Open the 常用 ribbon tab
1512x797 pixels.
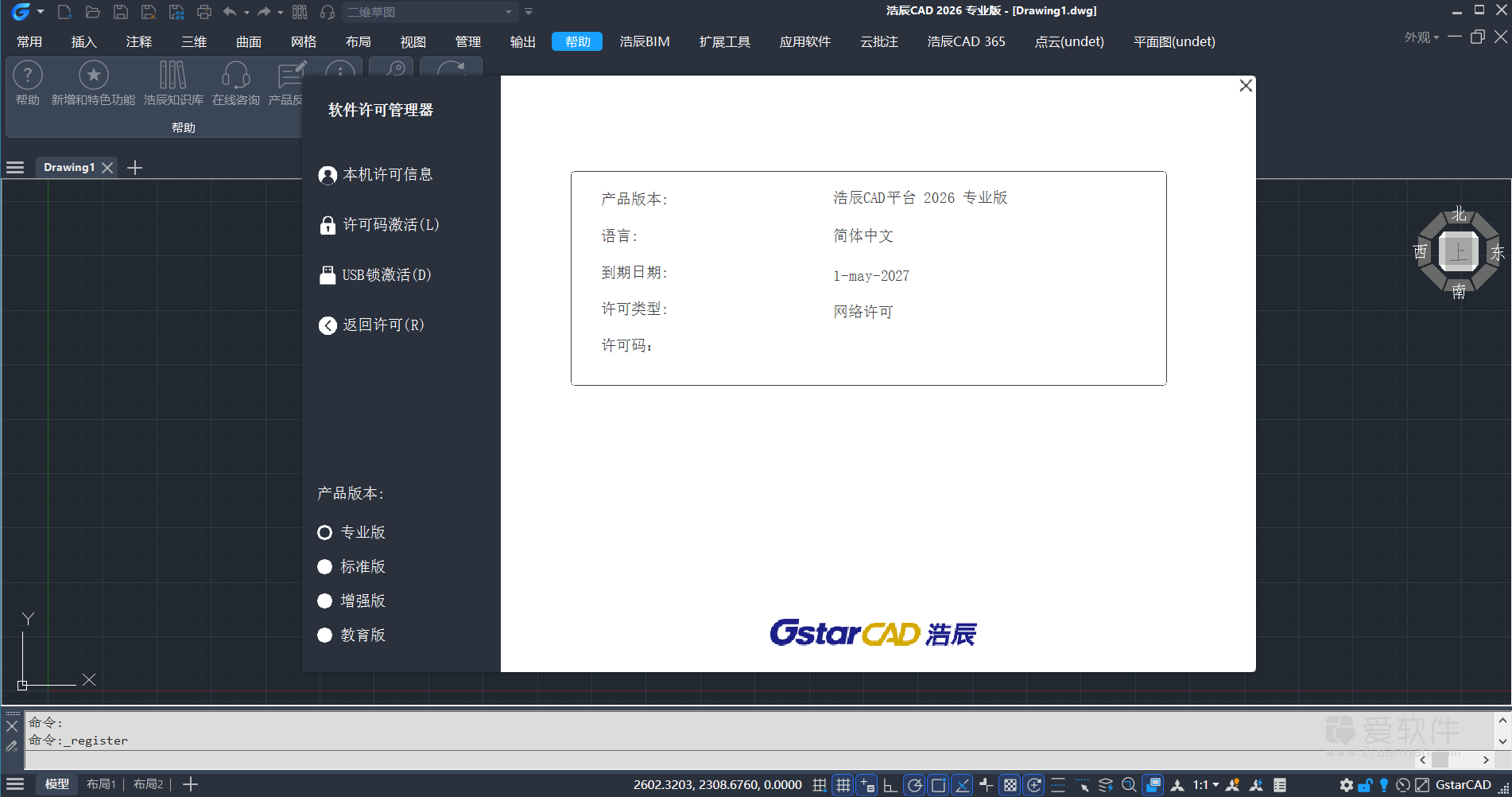[x=29, y=41]
